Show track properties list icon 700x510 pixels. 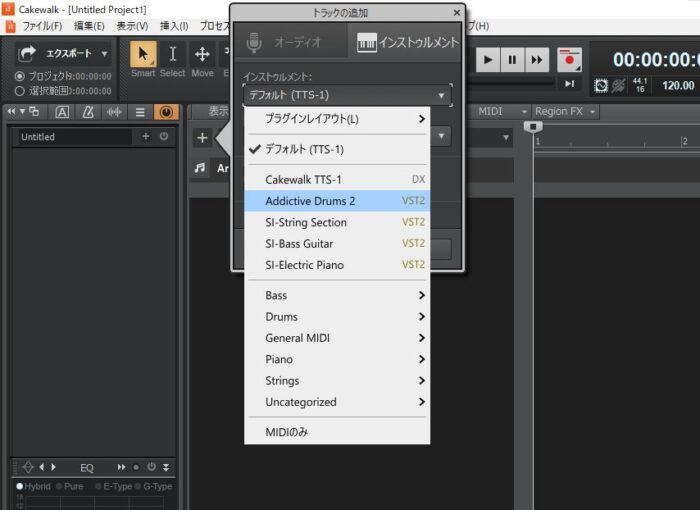[140, 112]
